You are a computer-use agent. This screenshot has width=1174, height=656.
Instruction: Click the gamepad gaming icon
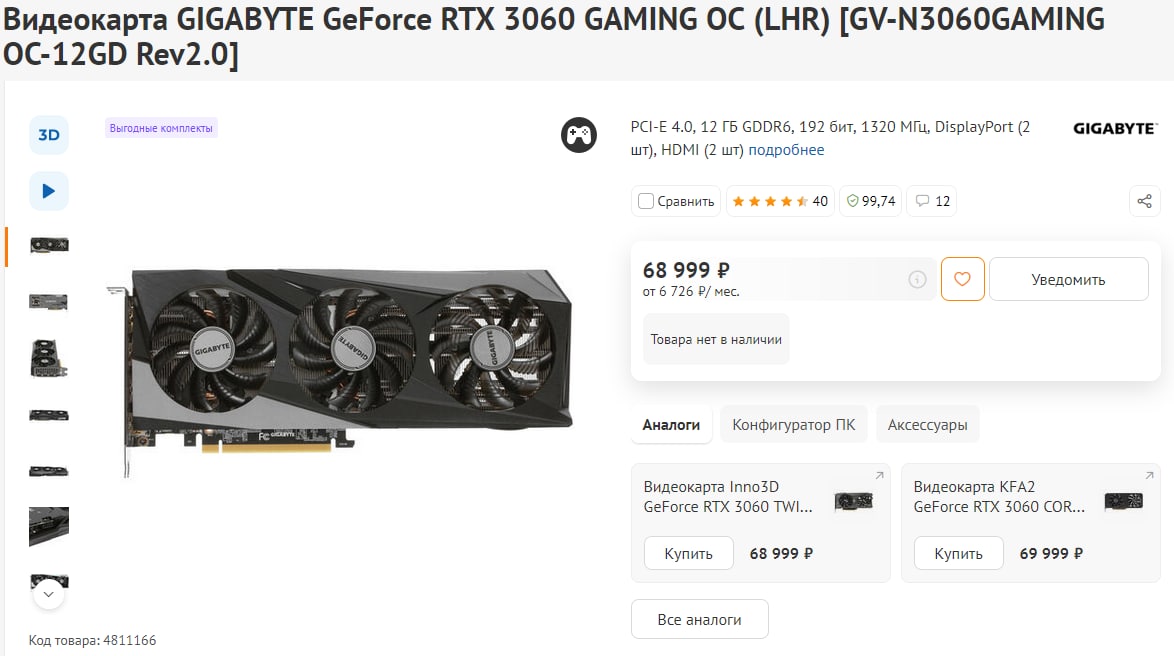(x=579, y=135)
